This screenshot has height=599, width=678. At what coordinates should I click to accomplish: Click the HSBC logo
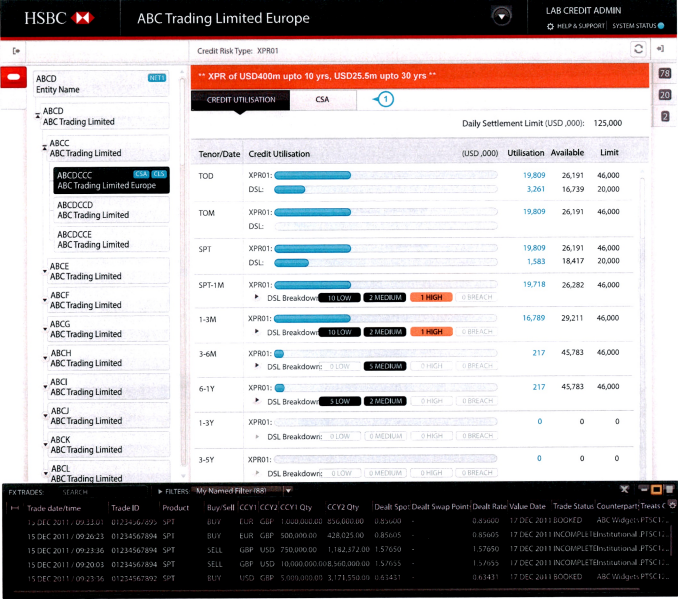coord(59,18)
